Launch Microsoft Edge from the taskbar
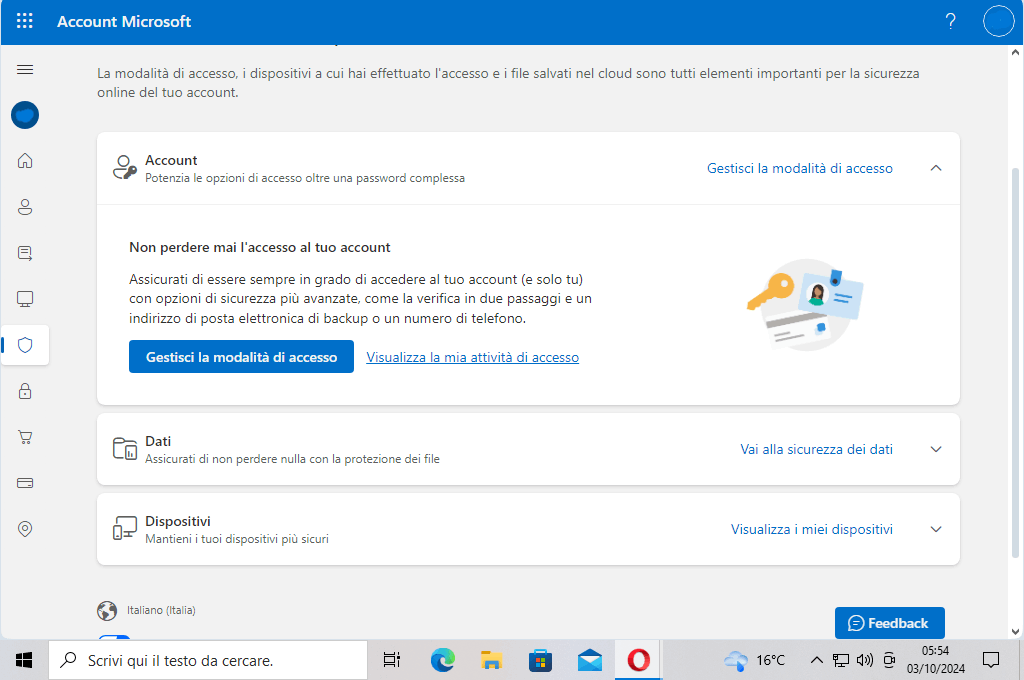The width and height of the screenshot is (1024, 680). pos(442,660)
